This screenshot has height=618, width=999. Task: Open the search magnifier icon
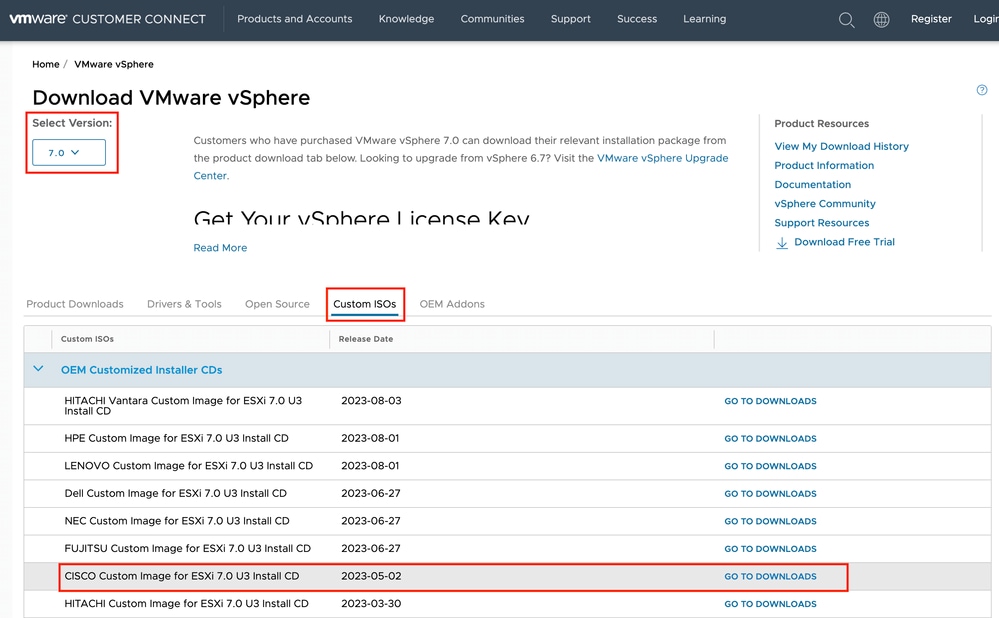(x=846, y=20)
